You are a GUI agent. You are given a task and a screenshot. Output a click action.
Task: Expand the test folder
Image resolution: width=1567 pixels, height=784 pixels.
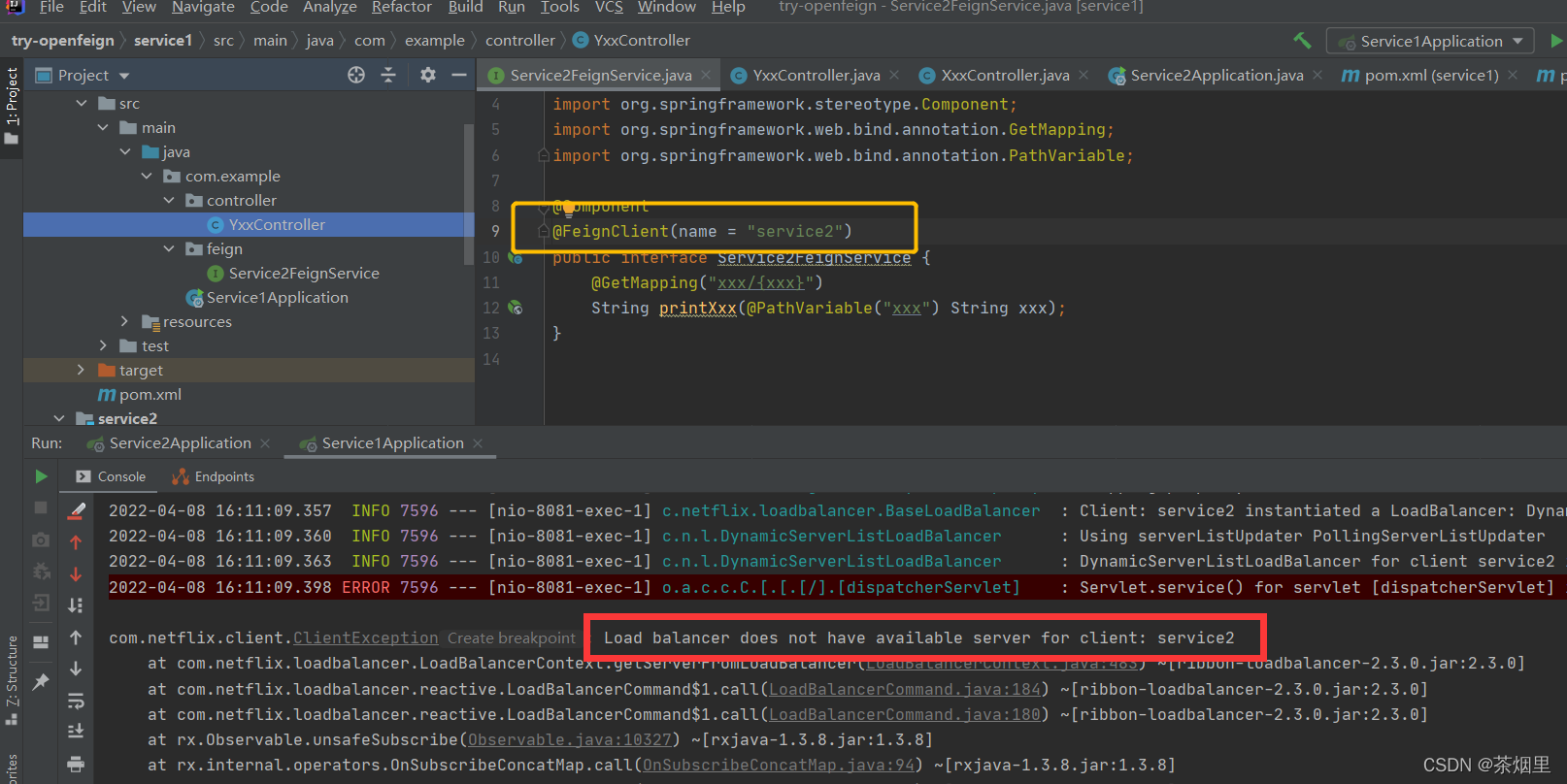(x=103, y=345)
